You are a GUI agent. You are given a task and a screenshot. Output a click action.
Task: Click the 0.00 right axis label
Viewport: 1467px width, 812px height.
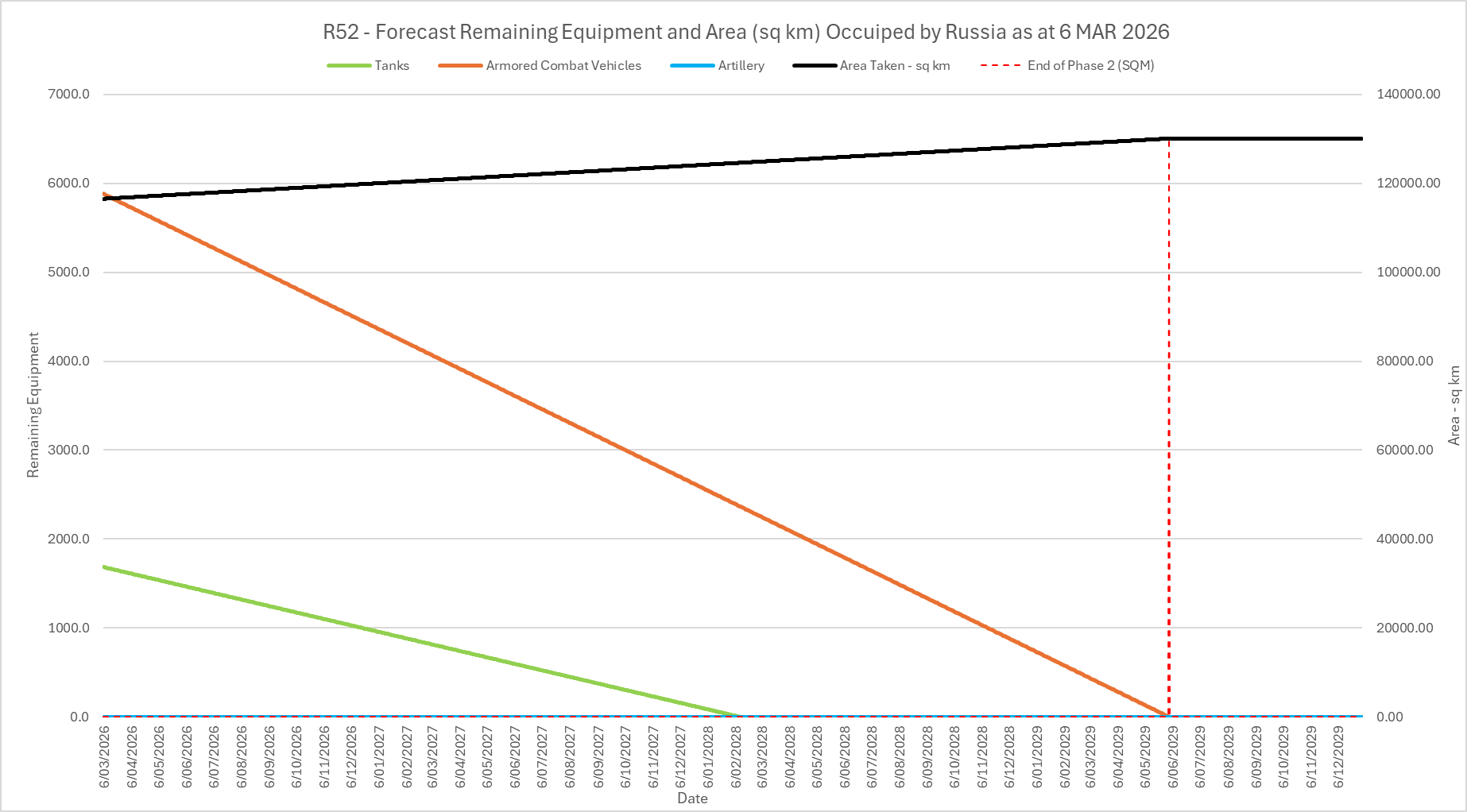[1390, 717]
